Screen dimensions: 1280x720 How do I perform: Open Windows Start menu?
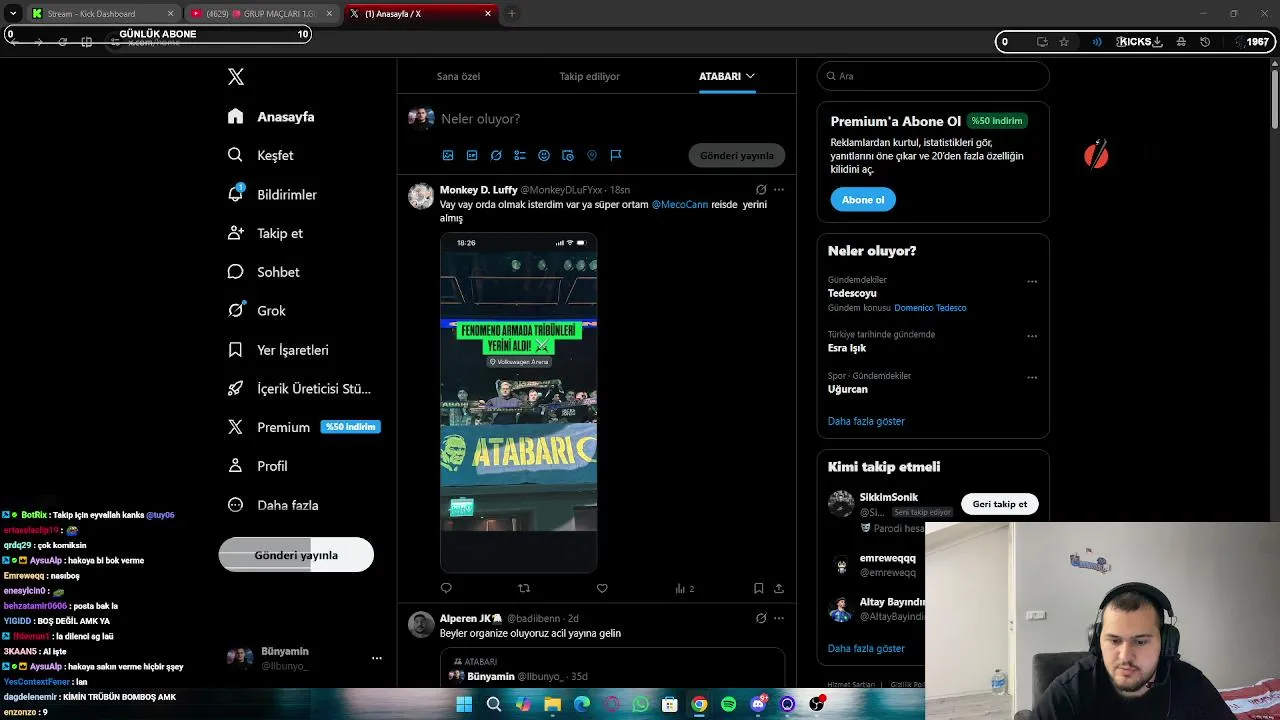click(x=464, y=704)
